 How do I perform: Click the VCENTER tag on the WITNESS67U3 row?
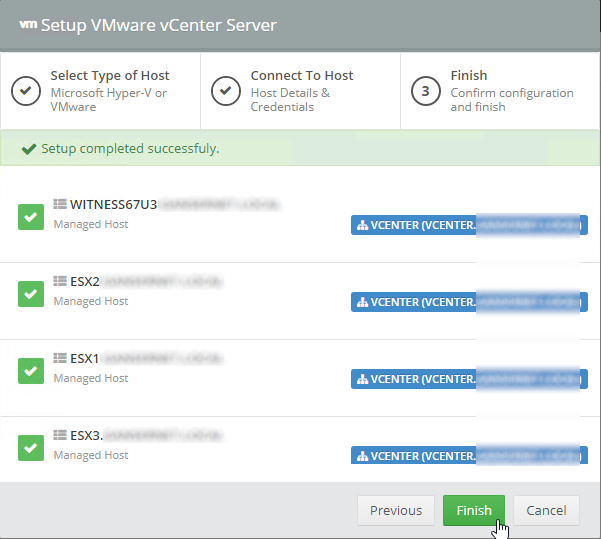(469, 225)
